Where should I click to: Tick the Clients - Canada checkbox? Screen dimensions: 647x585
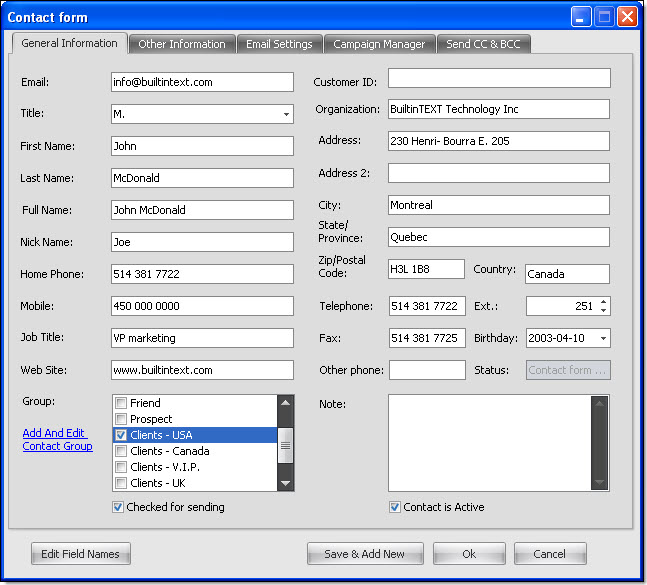121,451
